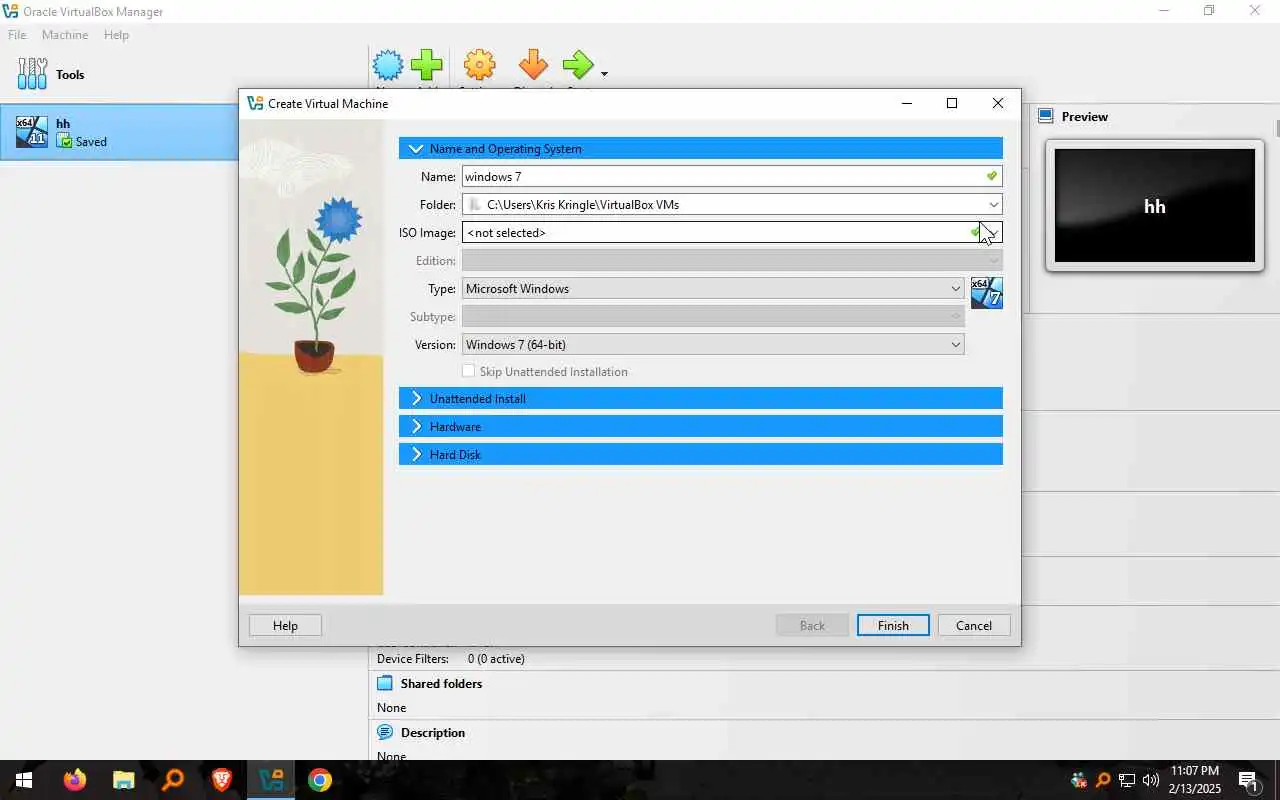Open the File menu
This screenshot has height=800, width=1280.
17,35
